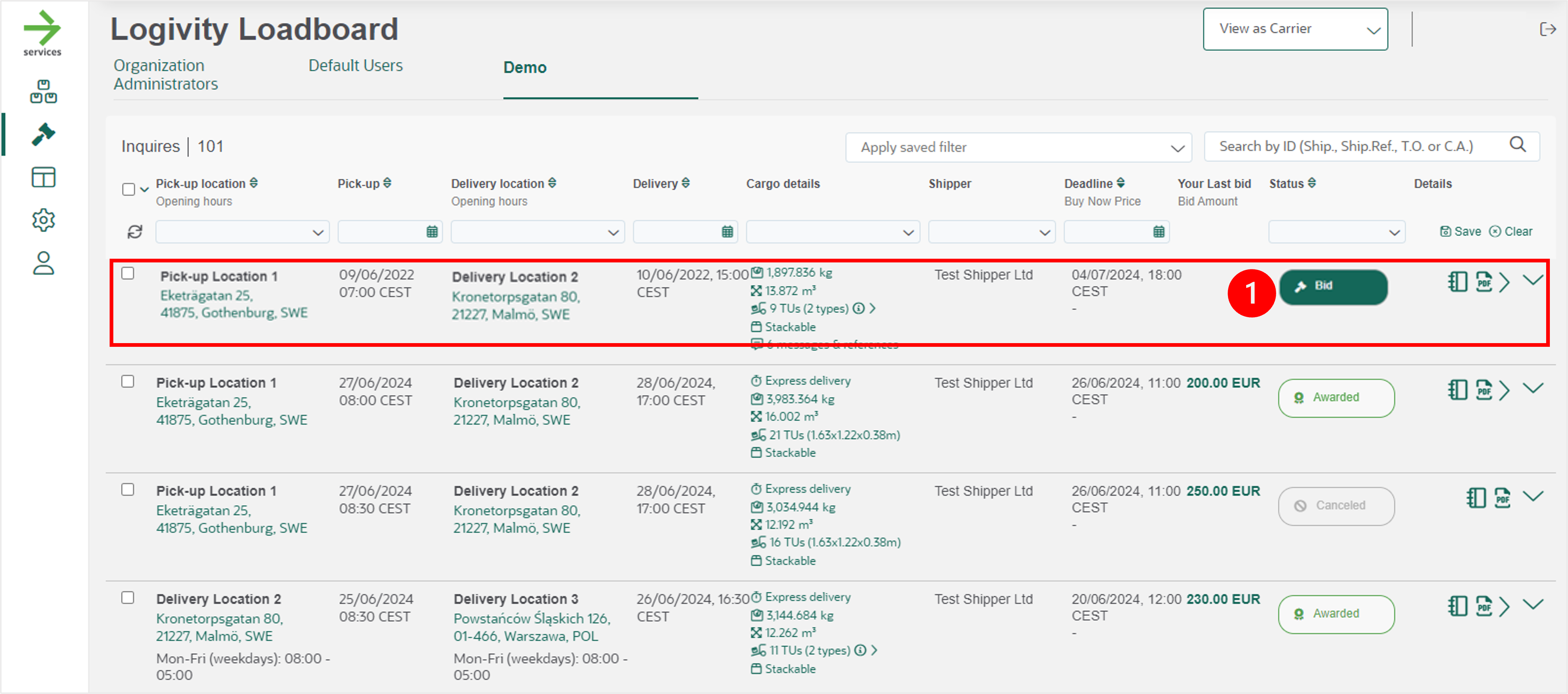Check the 25/06/2024 row checkbox
Viewport: 1568px width, 694px height.
128,598
